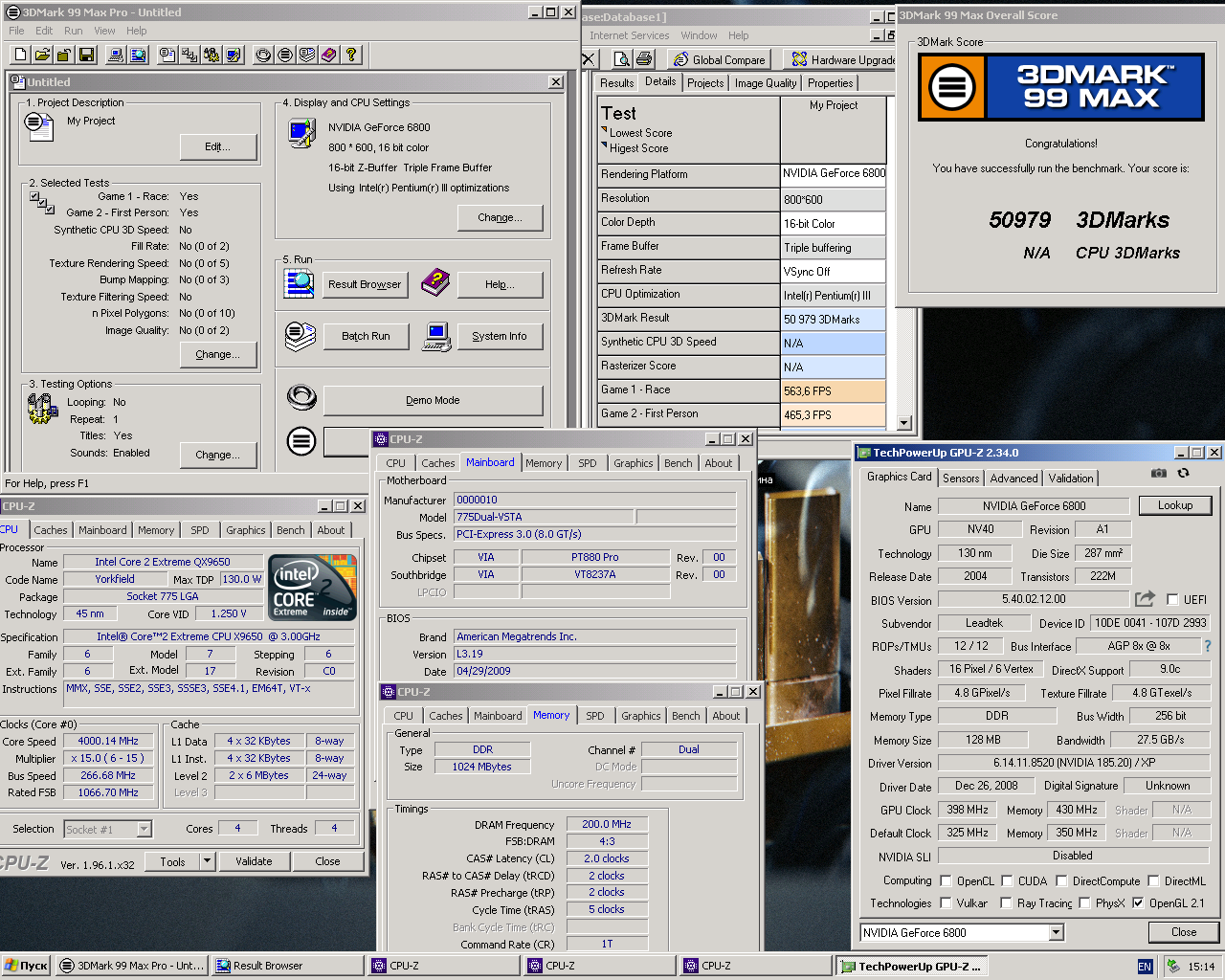Toggle the Vulkan checkbox
Viewport: 1225px width, 980px height.
pyautogui.click(x=947, y=902)
